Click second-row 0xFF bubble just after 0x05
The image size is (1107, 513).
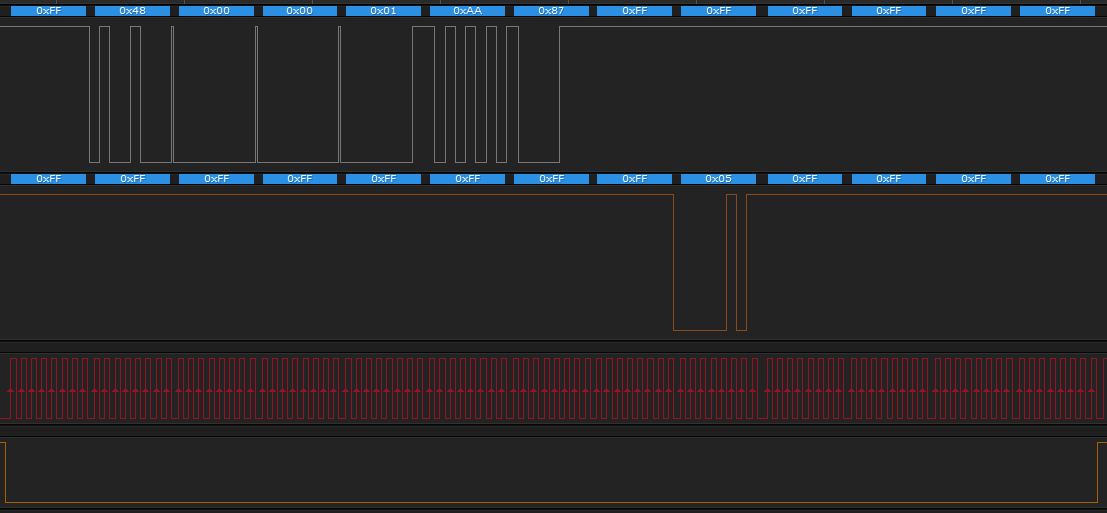pyautogui.click(x=805, y=179)
